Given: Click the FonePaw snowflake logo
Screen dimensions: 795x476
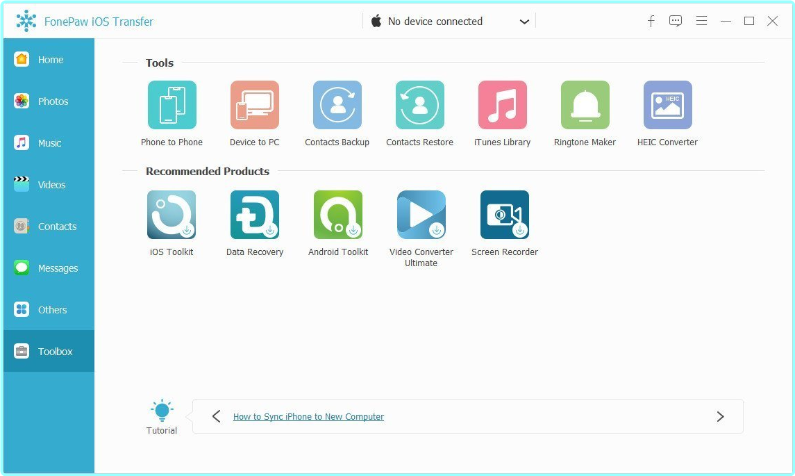Looking at the screenshot, I should [26, 21].
